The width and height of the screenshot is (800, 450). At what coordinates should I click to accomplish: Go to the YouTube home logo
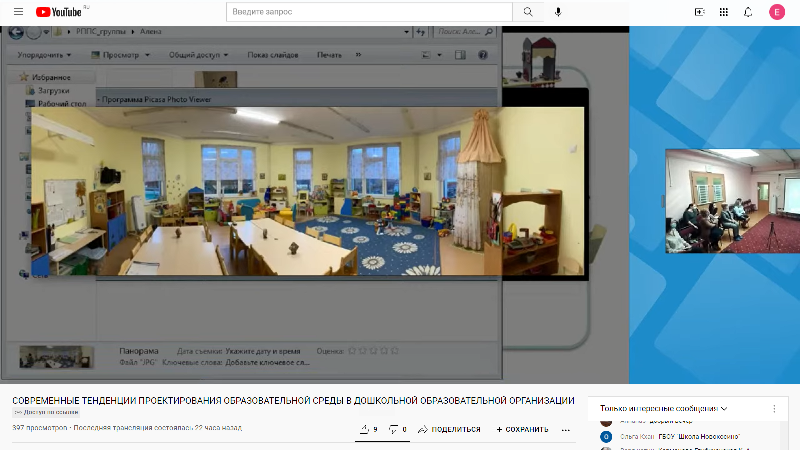point(59,12)
